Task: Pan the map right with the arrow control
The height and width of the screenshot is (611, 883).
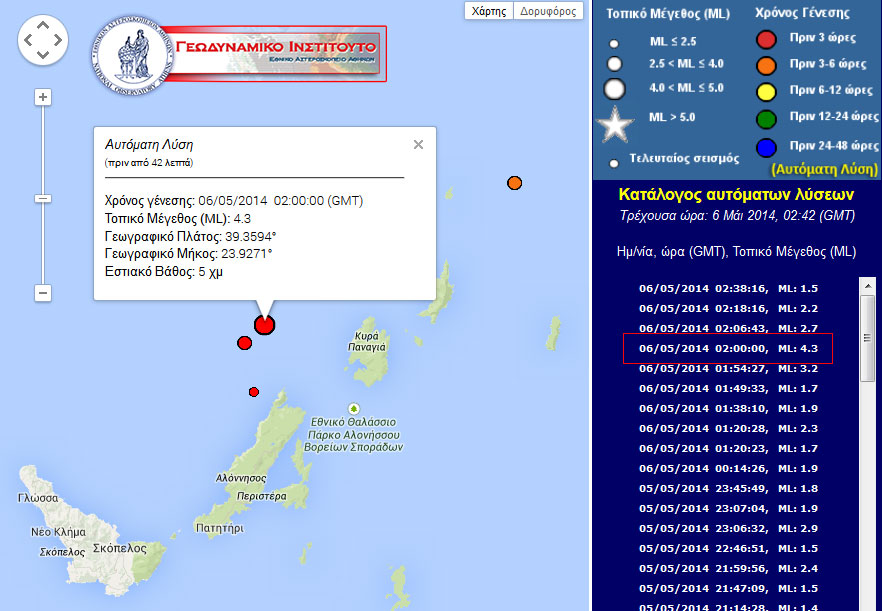Action: pos(59,41)
